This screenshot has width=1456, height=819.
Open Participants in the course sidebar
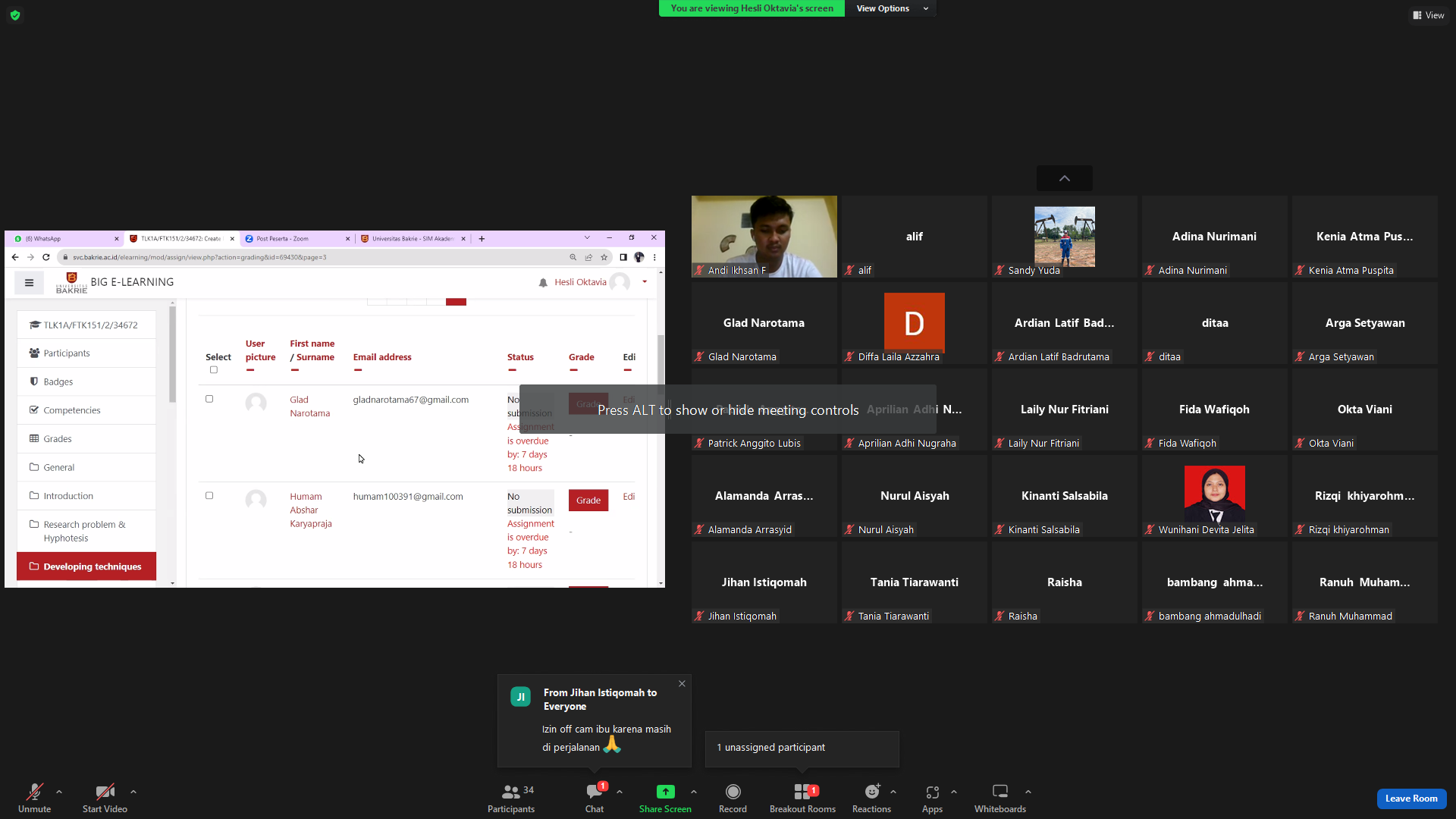click(x=86, y=353)
